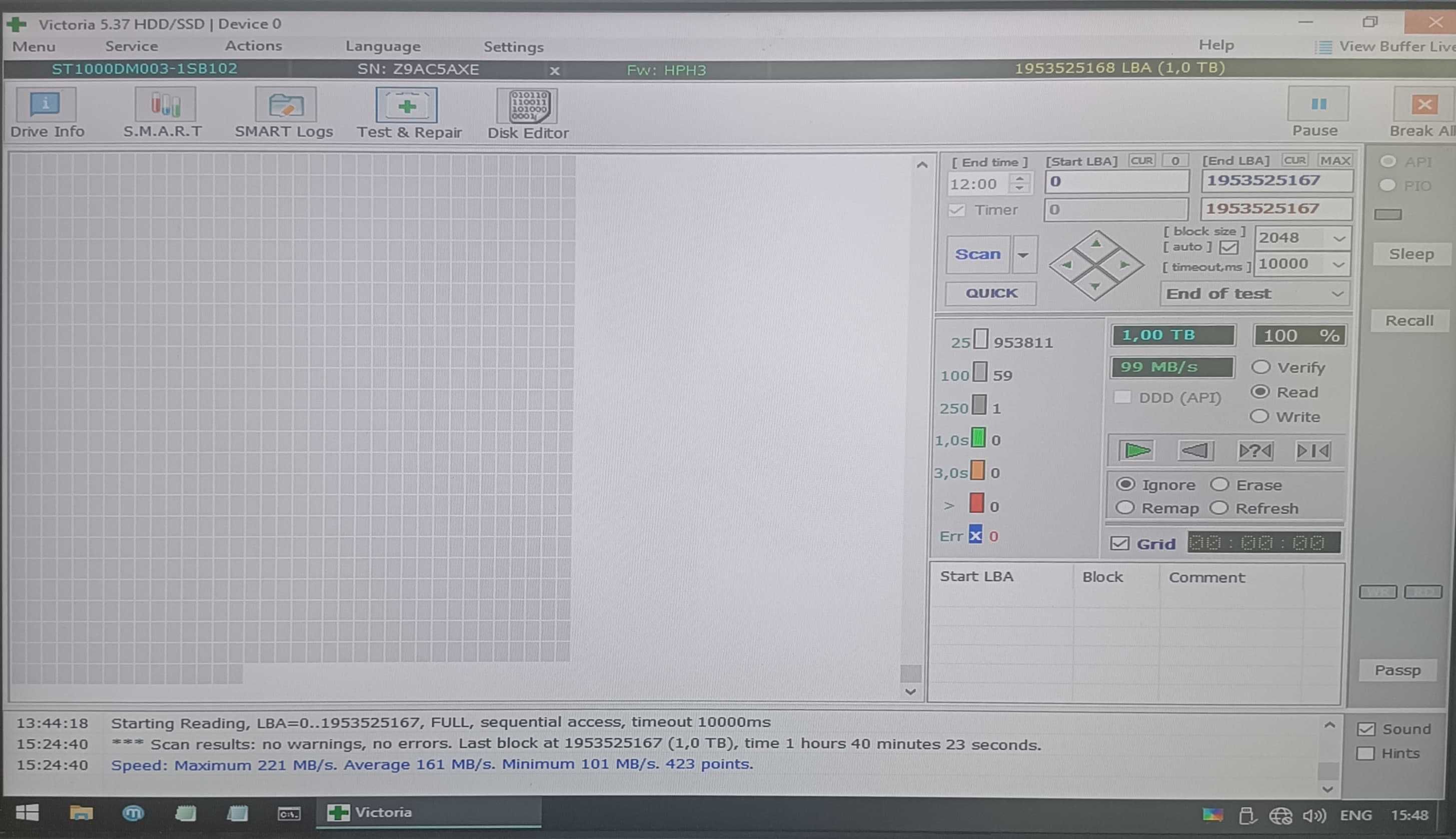Toggle the Sound checkbox
This screenshot has width=1456, height=839.
click(1366, 729)
